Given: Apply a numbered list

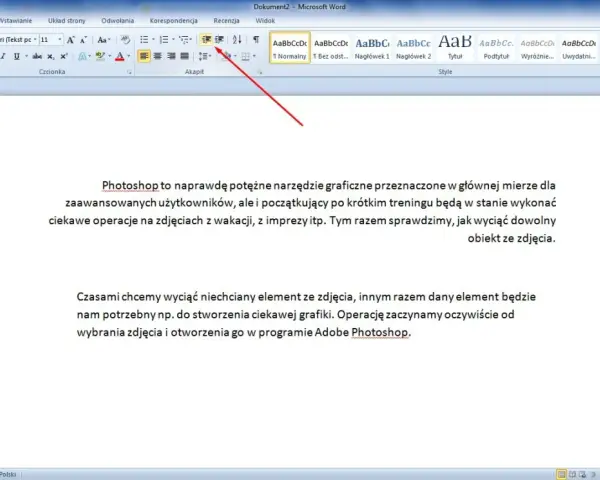Looking at the screenshot, I should click(x=164, y=40).
